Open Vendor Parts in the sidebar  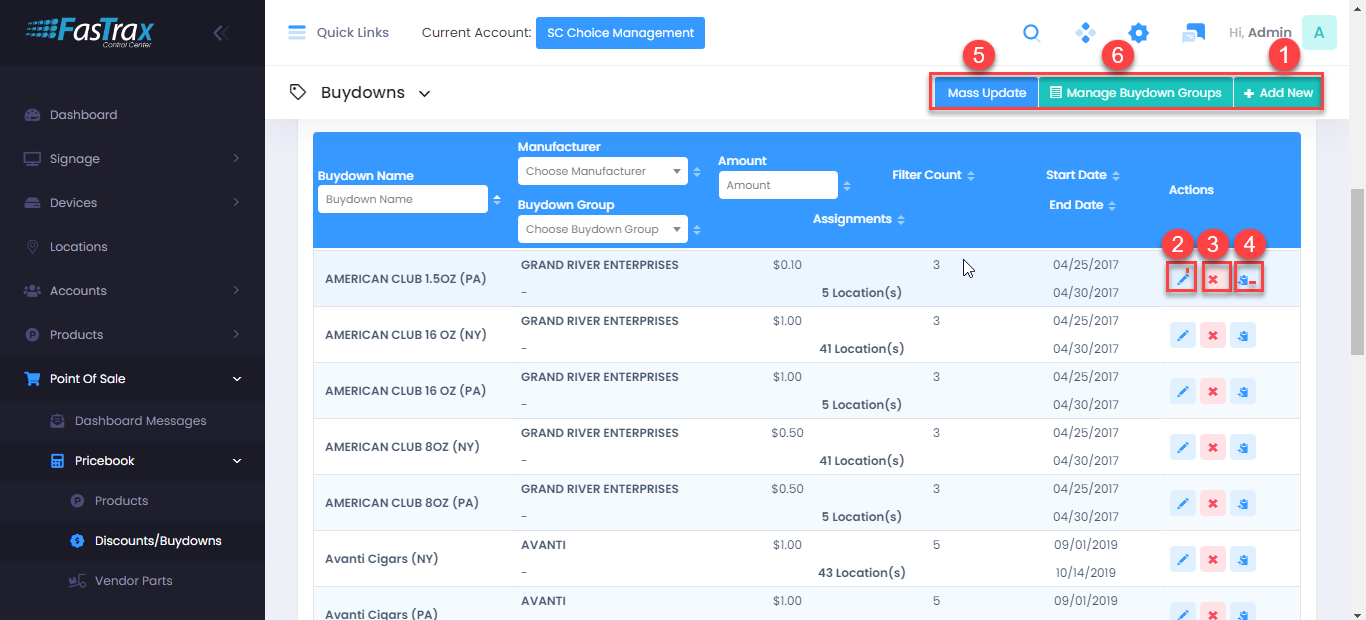click(x=132, y=581)
